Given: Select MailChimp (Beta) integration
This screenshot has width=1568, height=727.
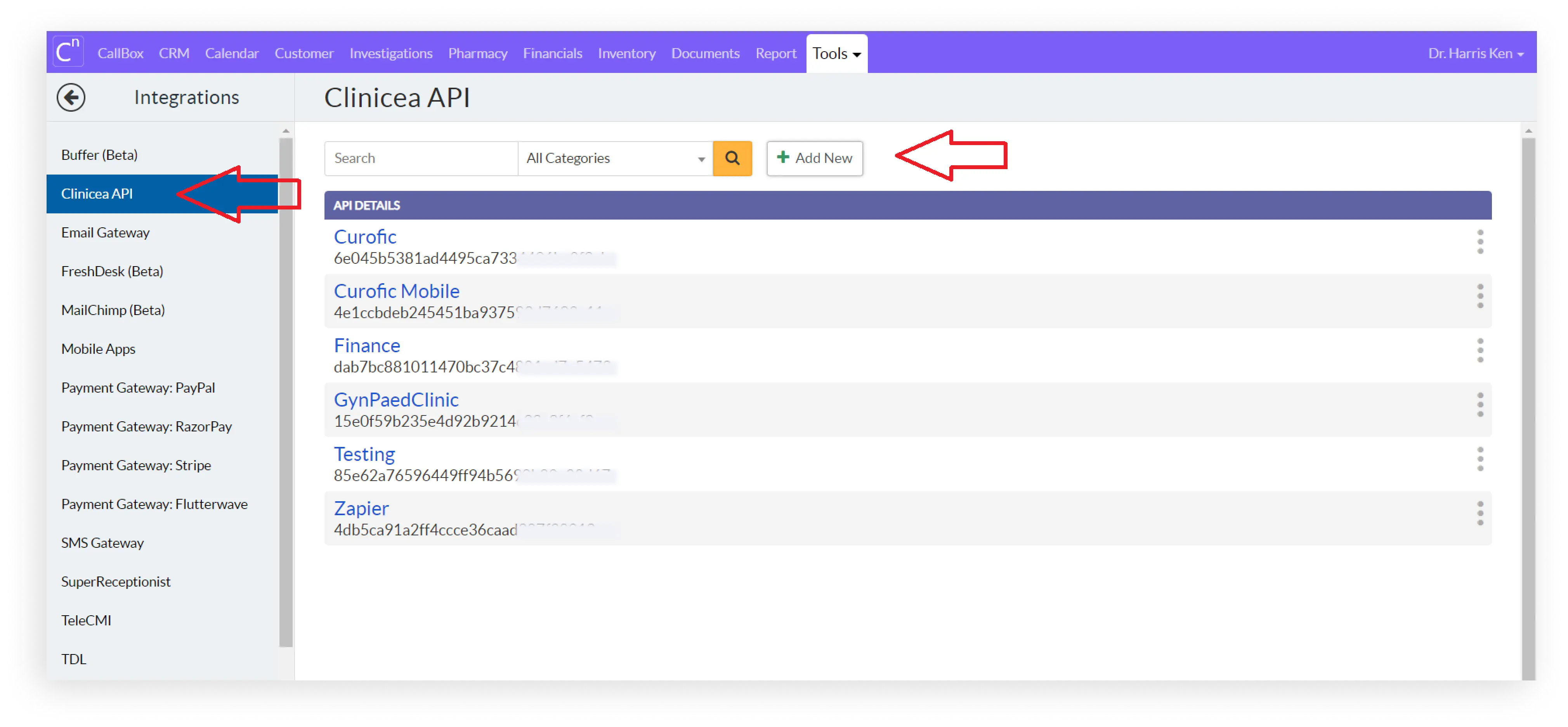Looking at the screenshot, I should [162, 310].
